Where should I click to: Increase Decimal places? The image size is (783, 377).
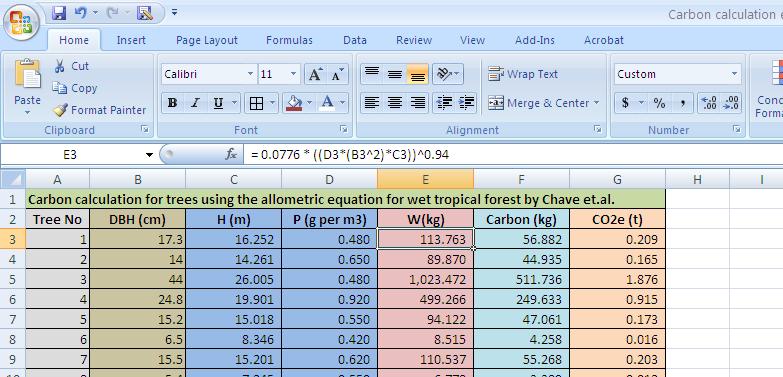click(x=709, y=103)
